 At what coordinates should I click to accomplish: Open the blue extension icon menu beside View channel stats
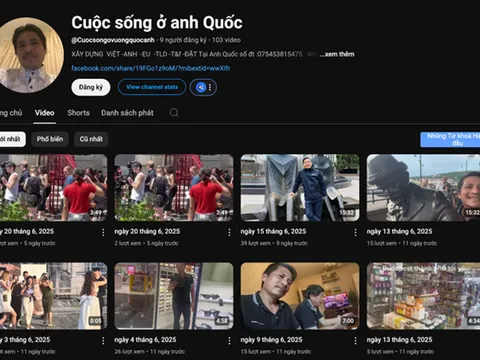[203, 87]
